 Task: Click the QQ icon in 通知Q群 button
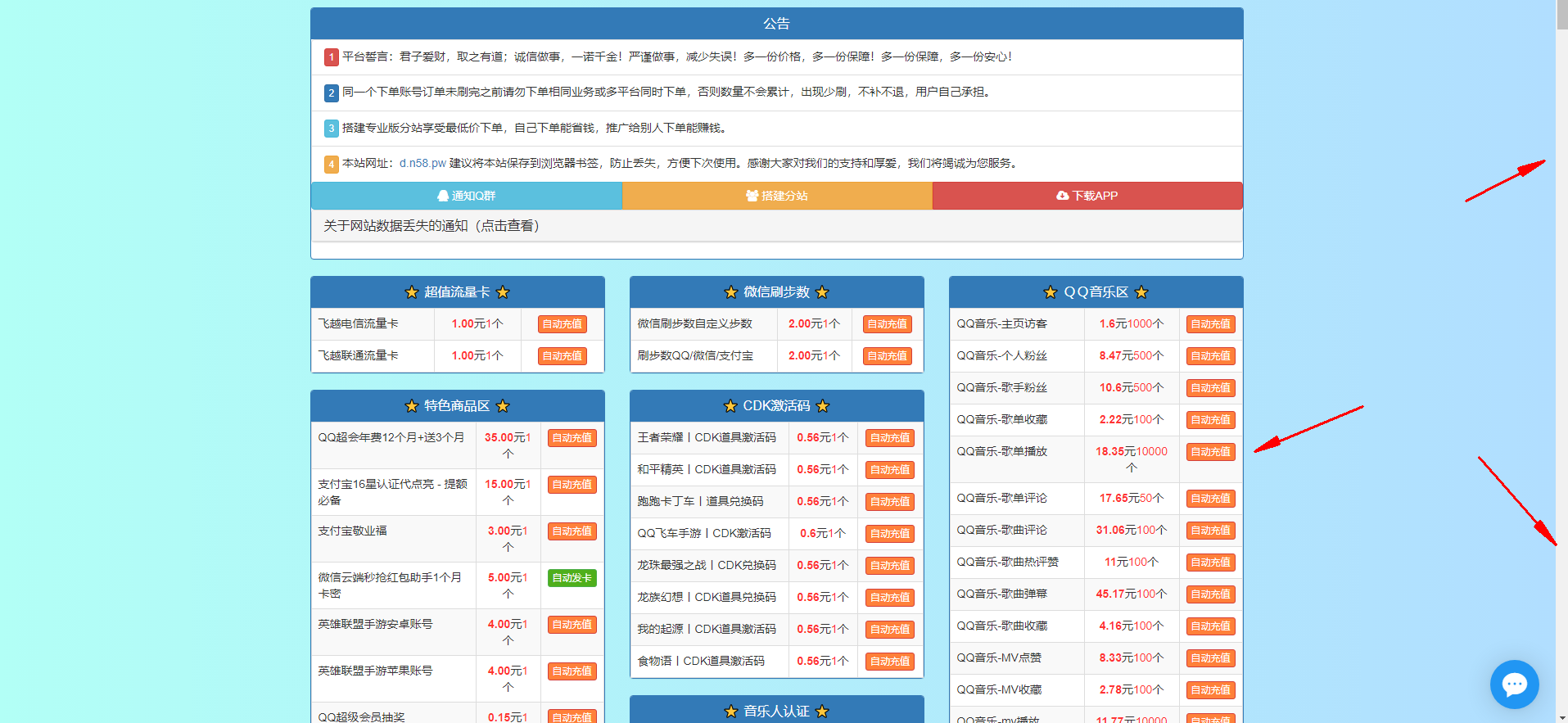click(x=443, y=196)
